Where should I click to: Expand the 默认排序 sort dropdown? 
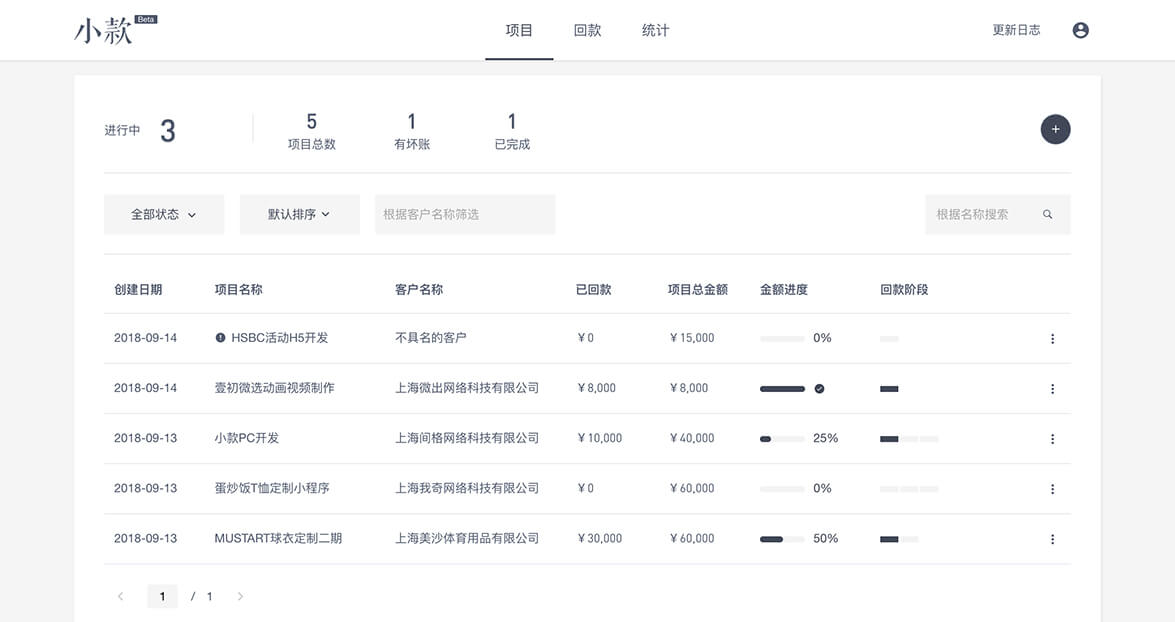coord(300,214)
